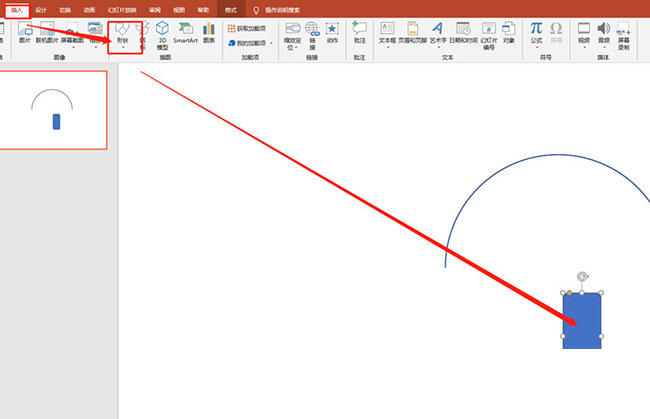Open 缩放定位 zoom options
The width and height of the screenshot is (650, 419).
293,36
